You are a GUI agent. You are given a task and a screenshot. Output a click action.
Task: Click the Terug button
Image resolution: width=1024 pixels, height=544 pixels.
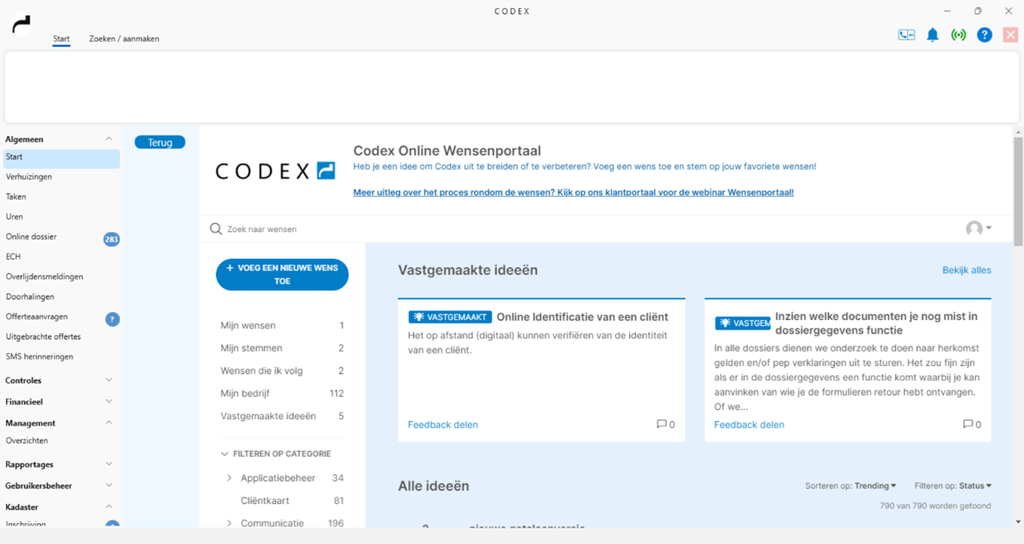160,142
